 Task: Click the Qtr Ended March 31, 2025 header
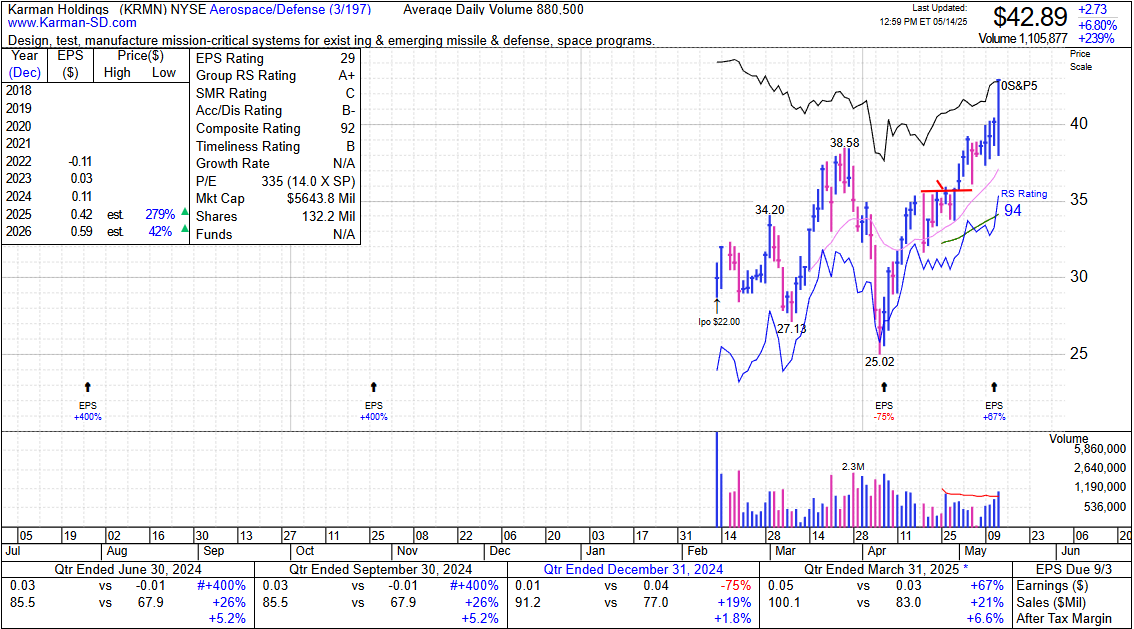[x=886, y=570]
